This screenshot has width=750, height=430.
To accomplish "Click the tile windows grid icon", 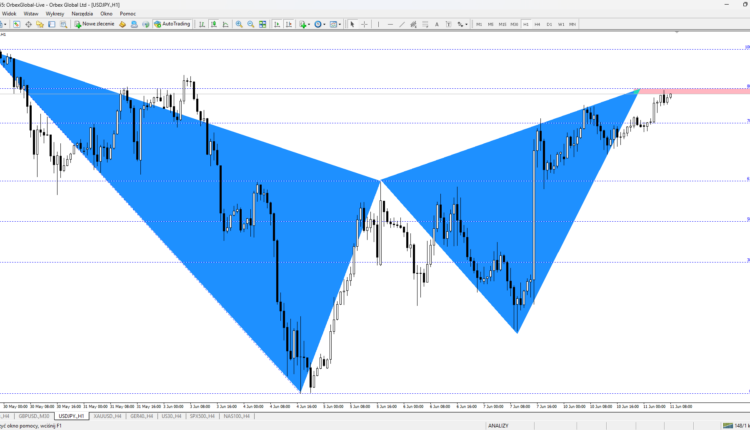I will pos(263,24).
